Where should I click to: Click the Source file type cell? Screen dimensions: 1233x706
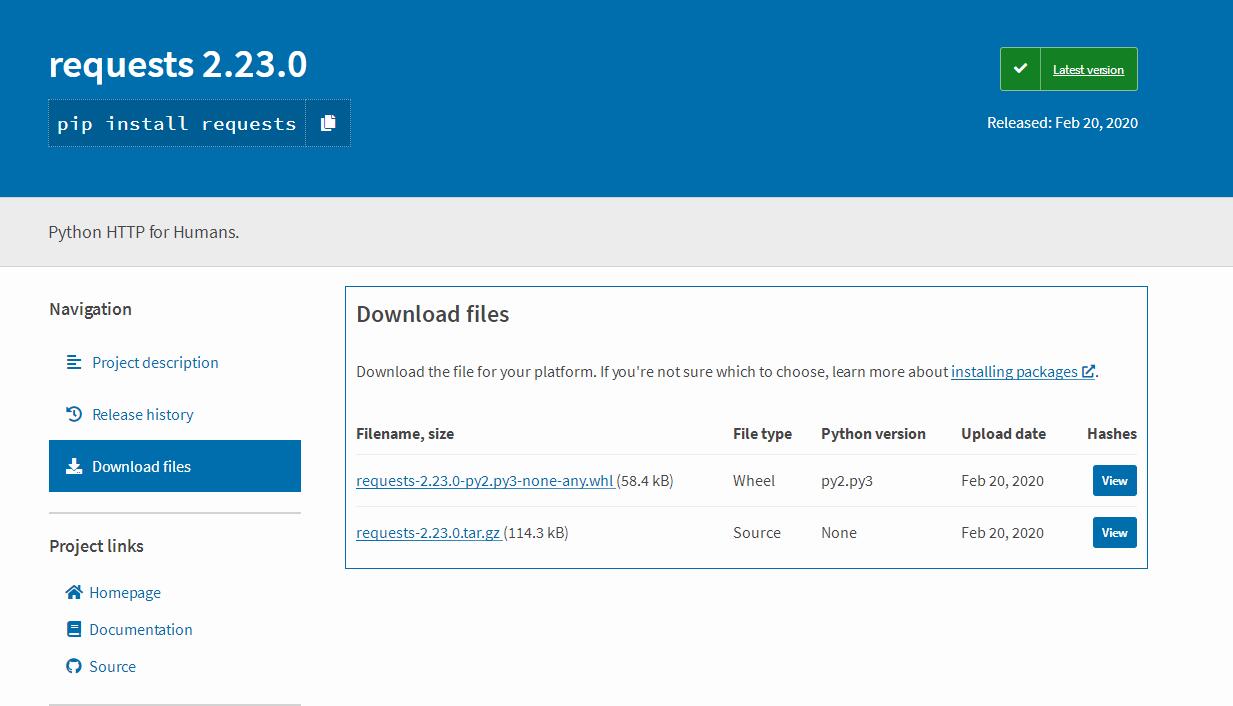tap(757, 532)
